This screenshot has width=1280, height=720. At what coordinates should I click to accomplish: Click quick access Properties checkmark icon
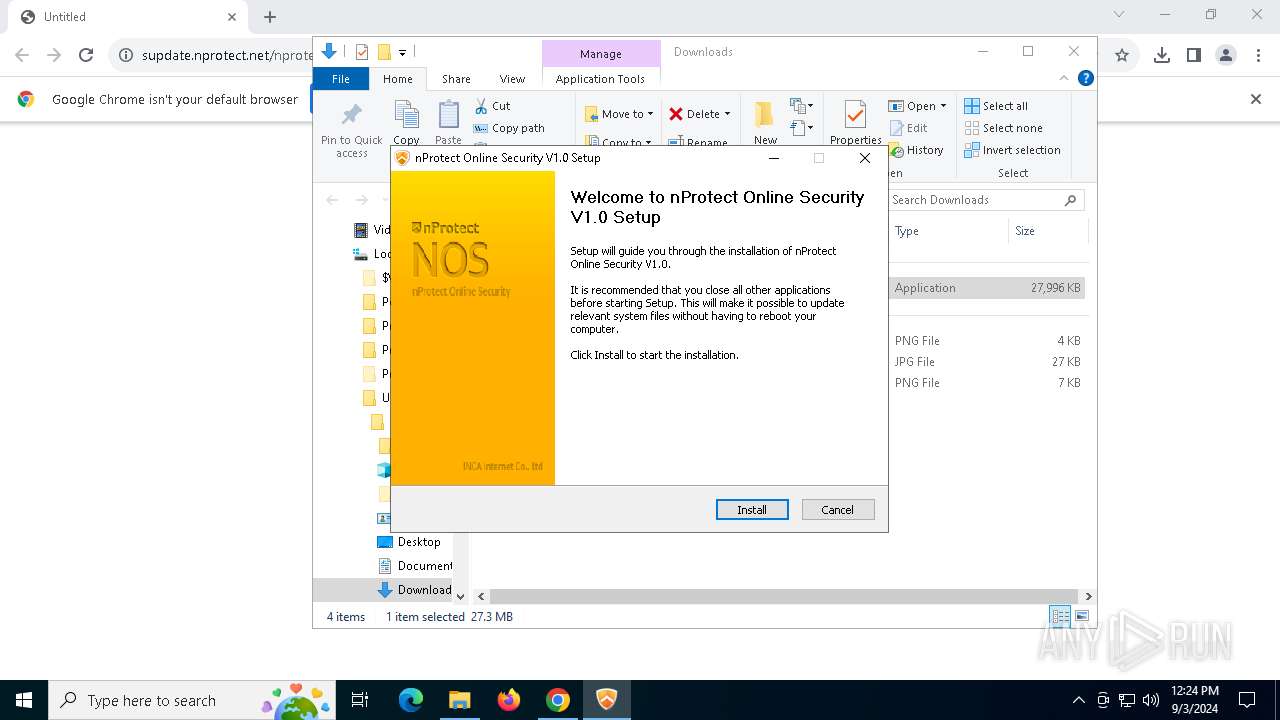[x=362, y=52]
